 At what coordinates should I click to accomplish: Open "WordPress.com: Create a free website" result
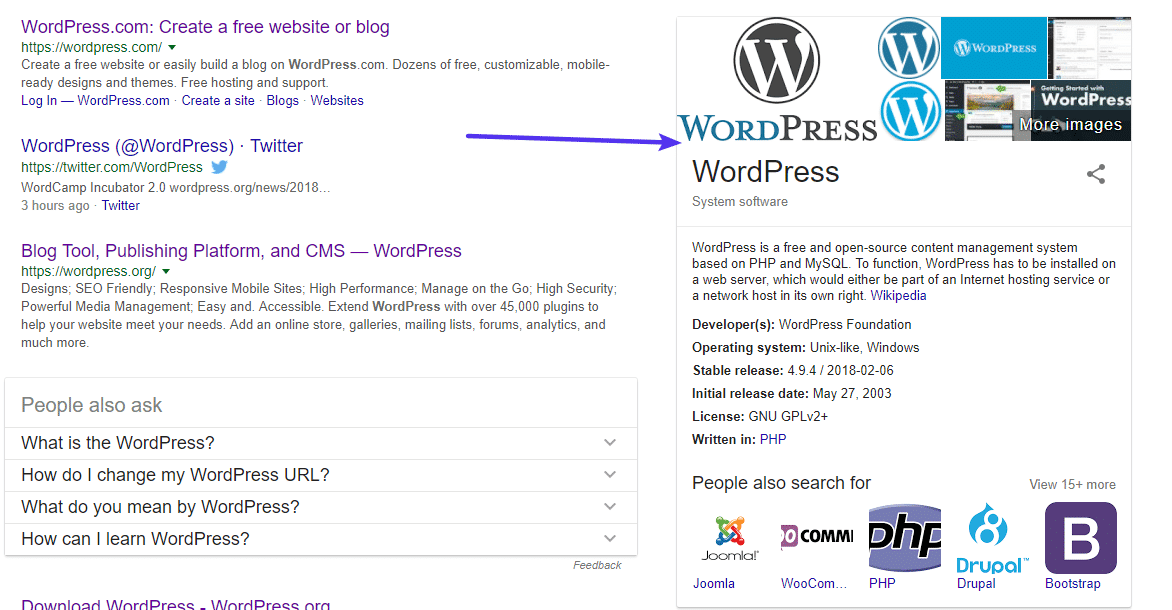205,27
